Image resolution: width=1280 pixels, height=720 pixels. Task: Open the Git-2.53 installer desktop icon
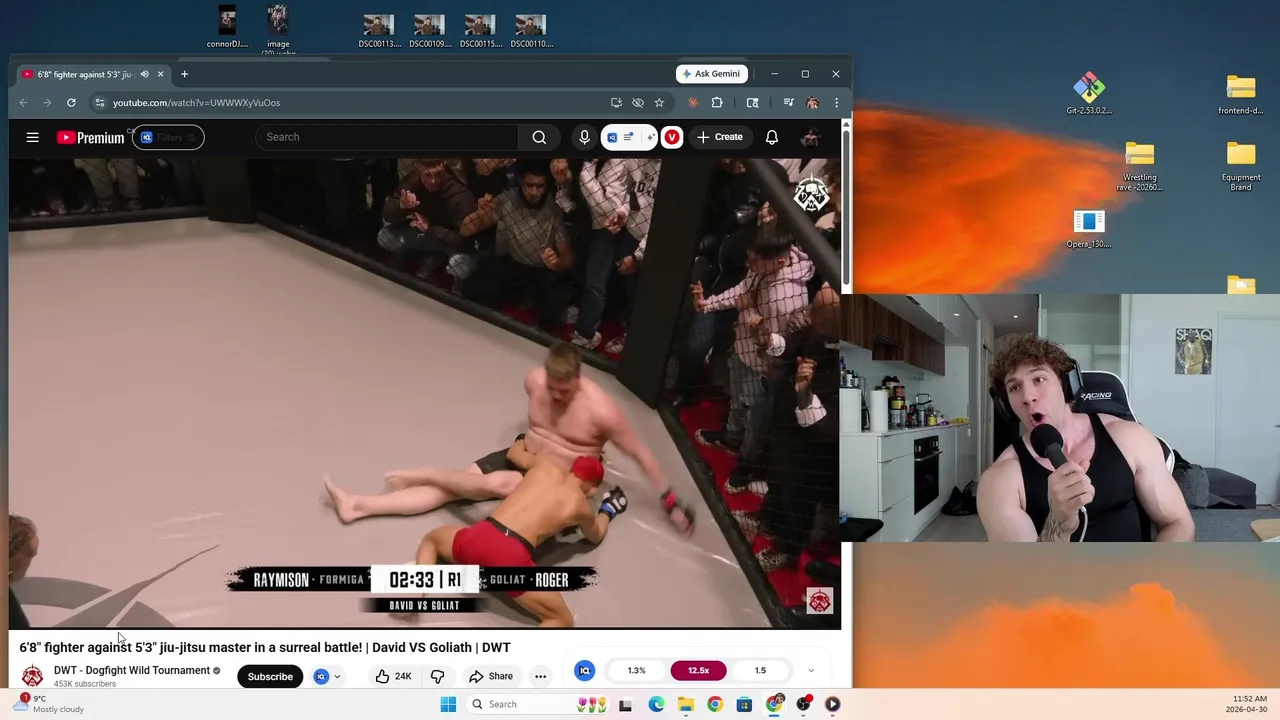point(1089,94)
